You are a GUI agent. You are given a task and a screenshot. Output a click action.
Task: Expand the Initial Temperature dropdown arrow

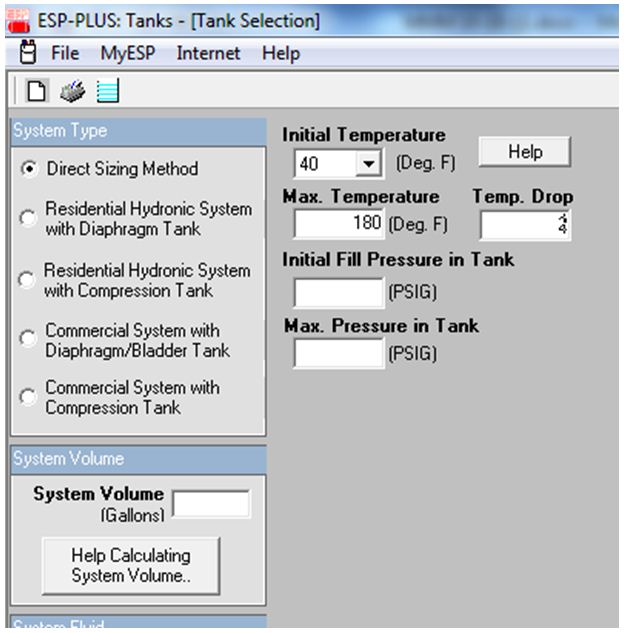(368, 164)
